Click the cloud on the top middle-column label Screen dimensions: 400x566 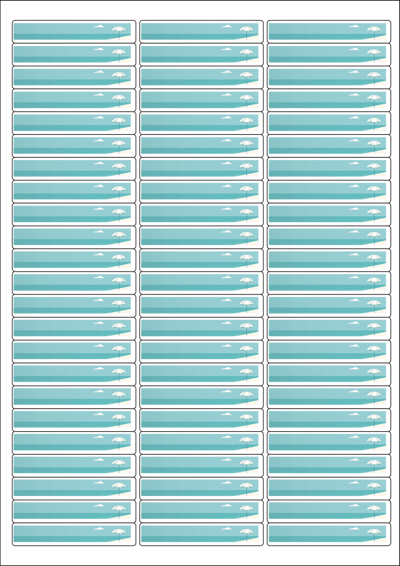(226, 26)
